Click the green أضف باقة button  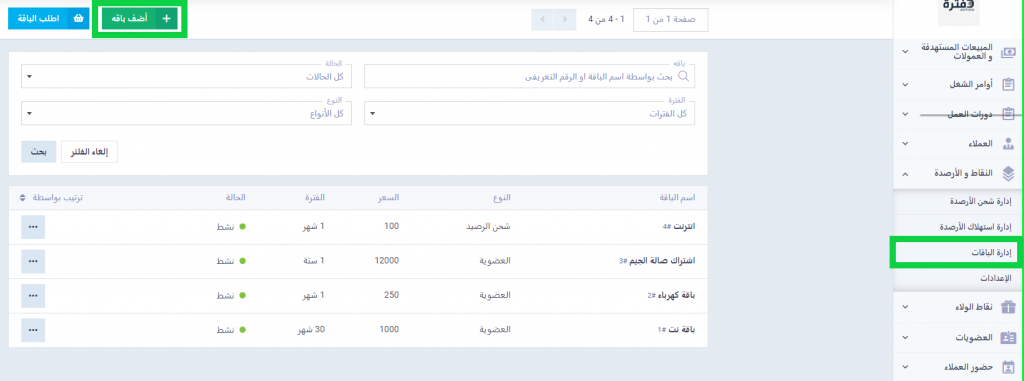point(140,19)
